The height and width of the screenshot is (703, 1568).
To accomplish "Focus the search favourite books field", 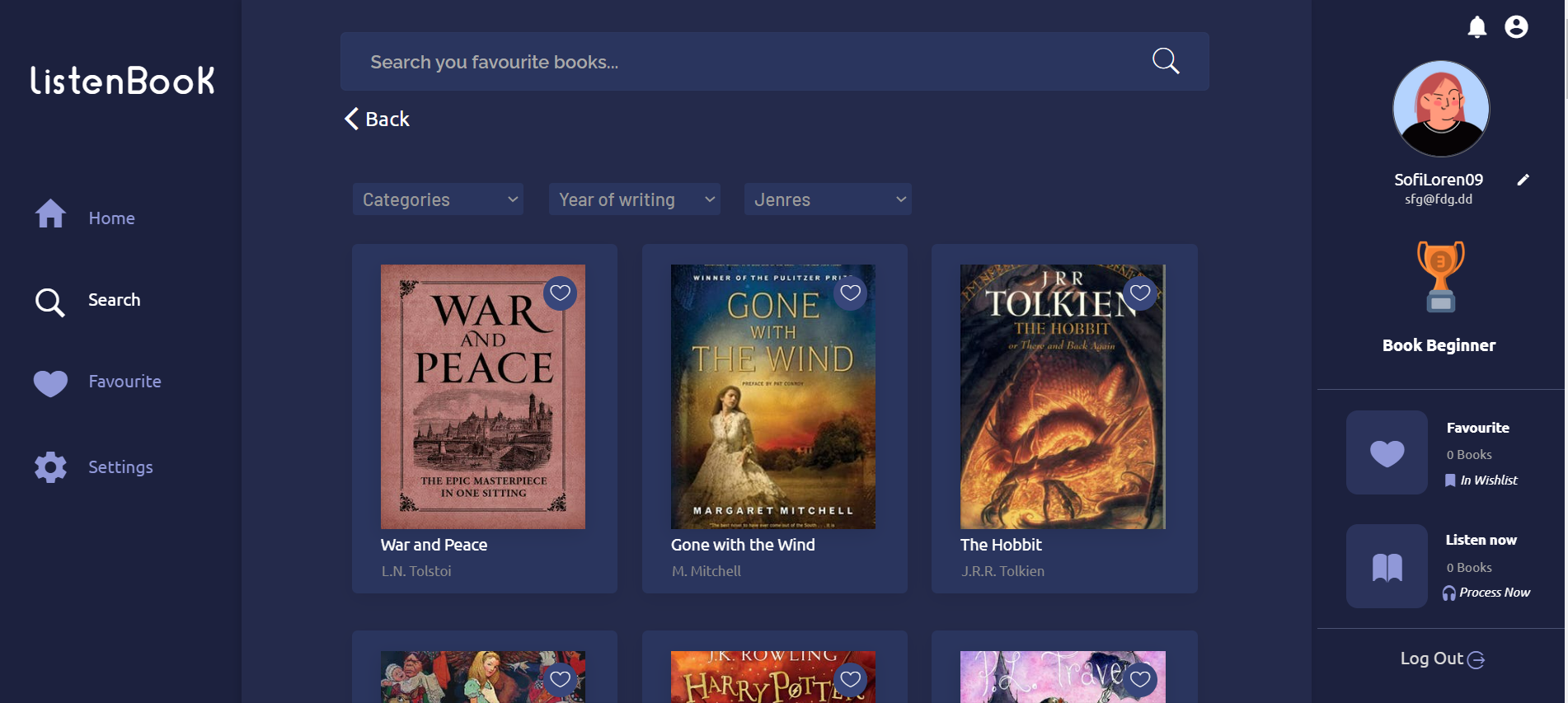I will pyautogui.click(x=775, y=62).
